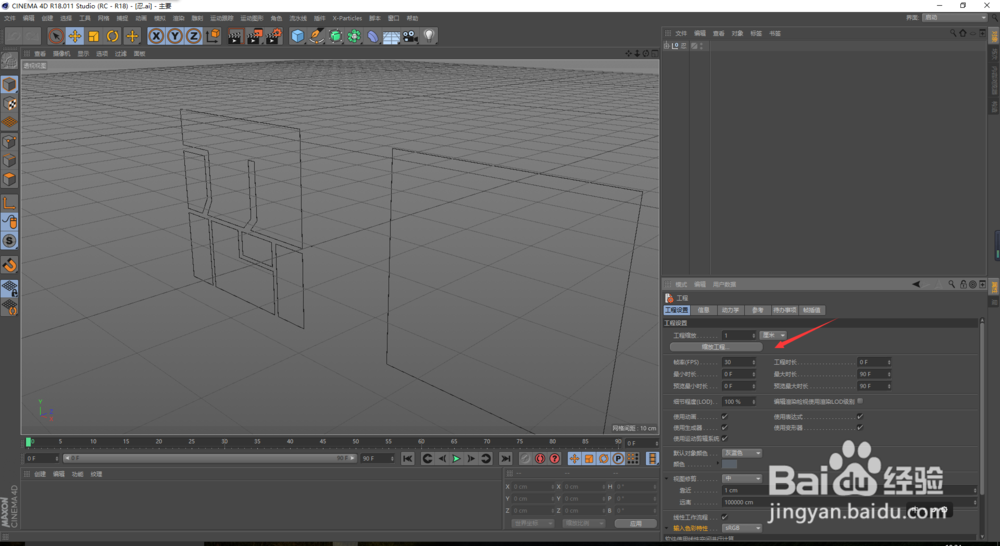Viewport: 1000px width, 546px height.
Task: Click the 细节程度(LOD) input field
Action: pyautogui.click(x=739, y=402)
